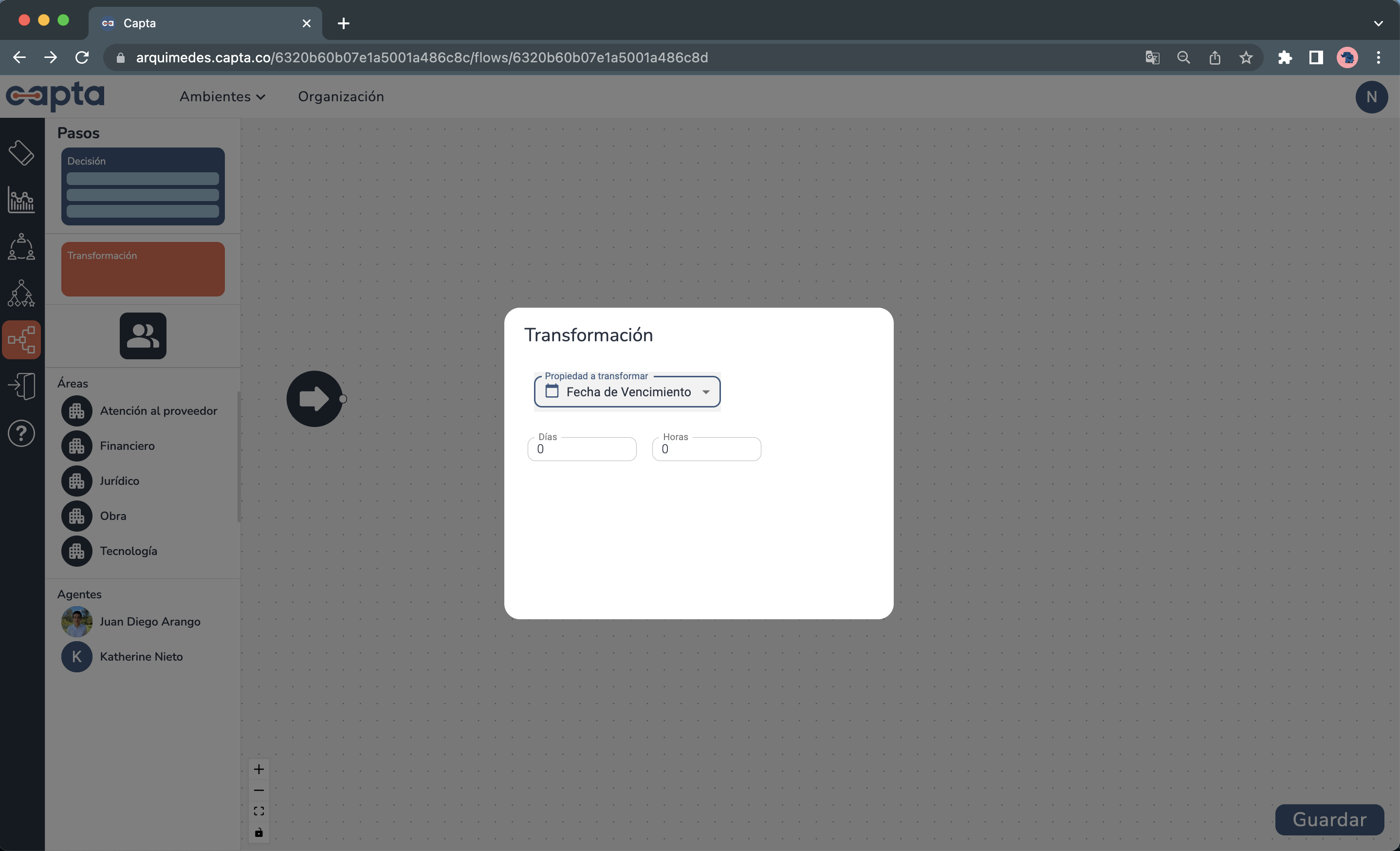This screenshot has height=851, width=1400.
Task: Open Propiedad a transformar dropdown
Action: pyautogui.click(x=627, y=392)
